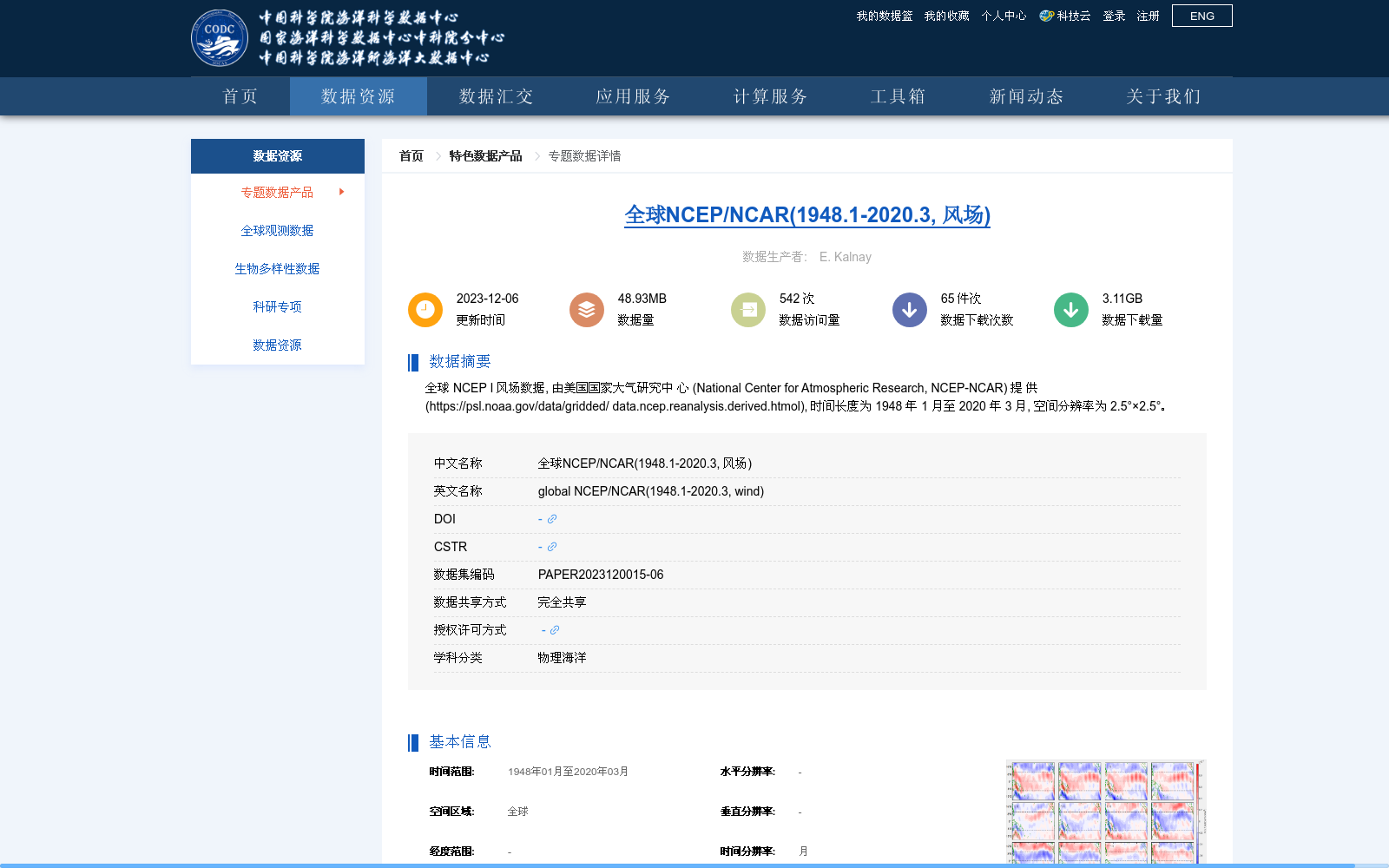Viewport: 1389px width, 868px height.
Task: Open 我的数据篮
Action: pyautogui.click(x=885, y=16)
